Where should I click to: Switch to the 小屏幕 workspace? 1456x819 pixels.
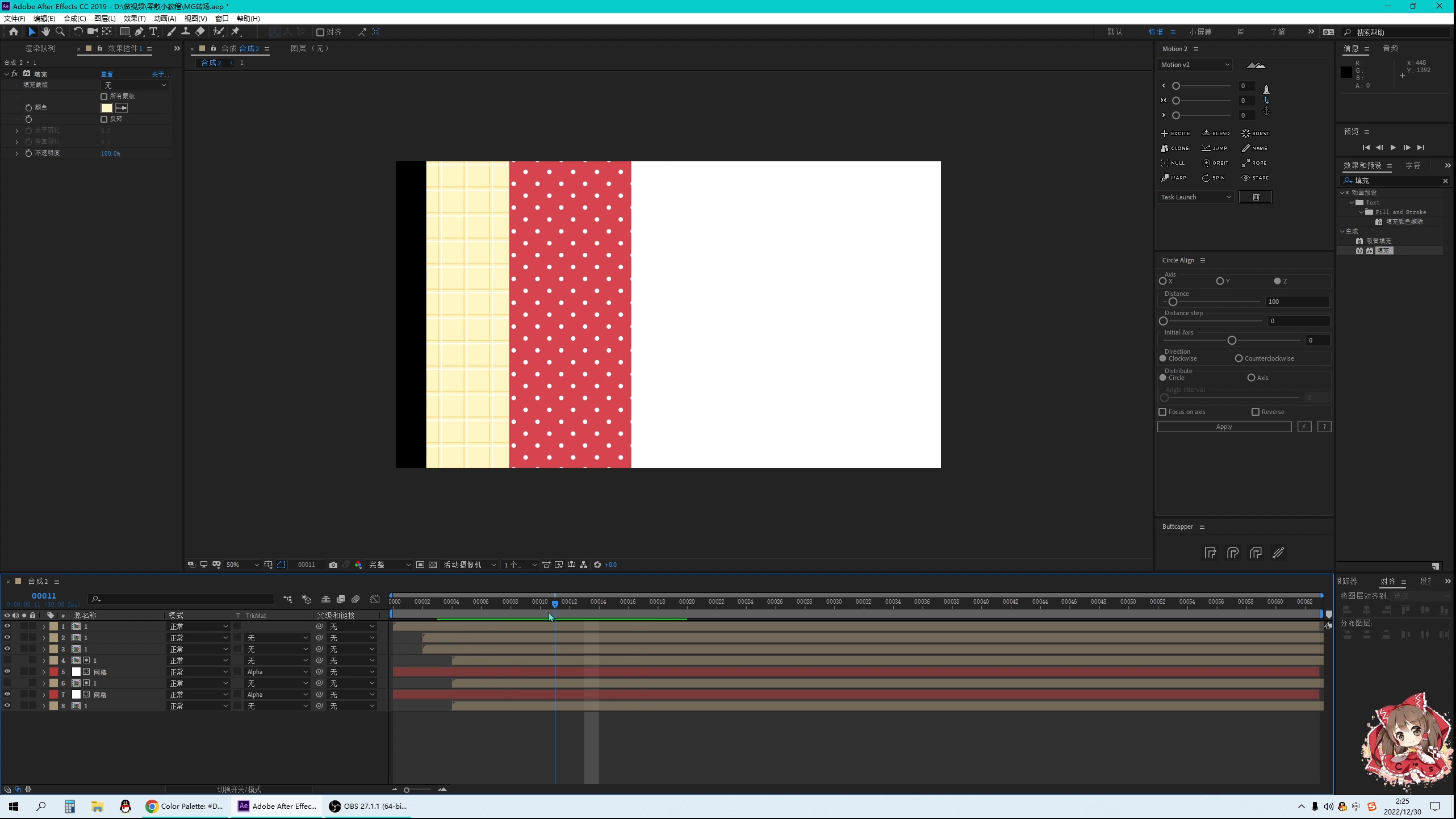(x=1200, y=32)
